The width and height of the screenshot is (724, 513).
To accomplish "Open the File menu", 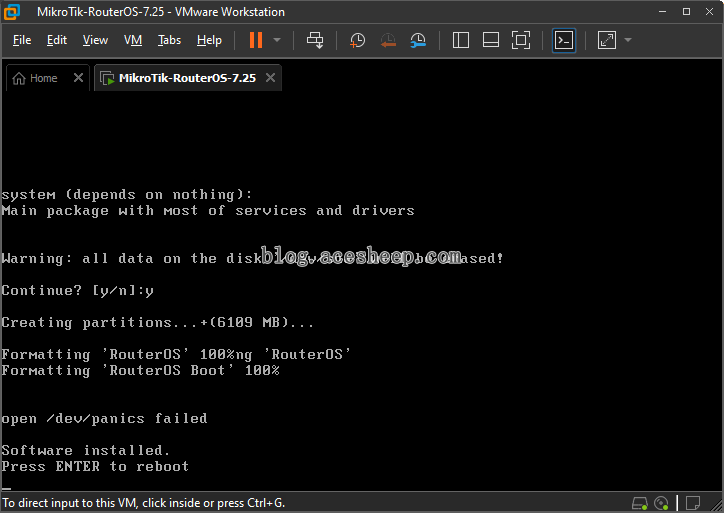I will [22, 40].
